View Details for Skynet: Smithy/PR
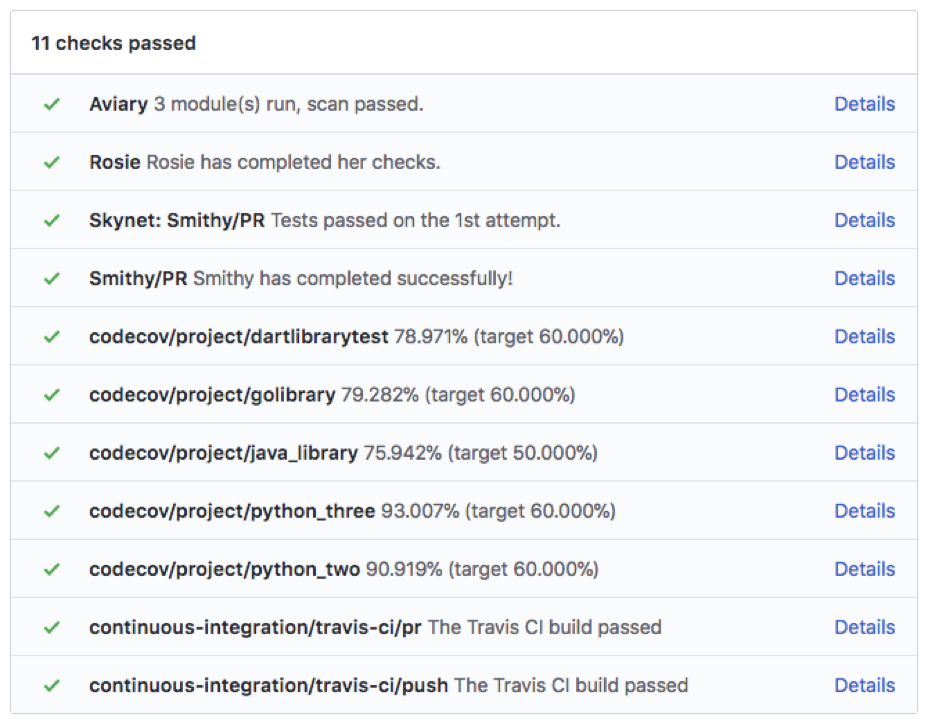 click(x=865, y=220)
